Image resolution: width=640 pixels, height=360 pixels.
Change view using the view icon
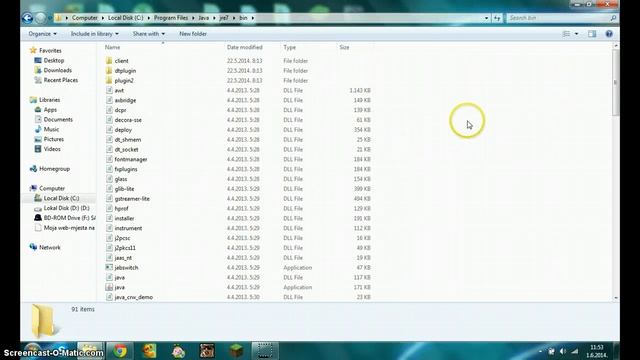566,34
